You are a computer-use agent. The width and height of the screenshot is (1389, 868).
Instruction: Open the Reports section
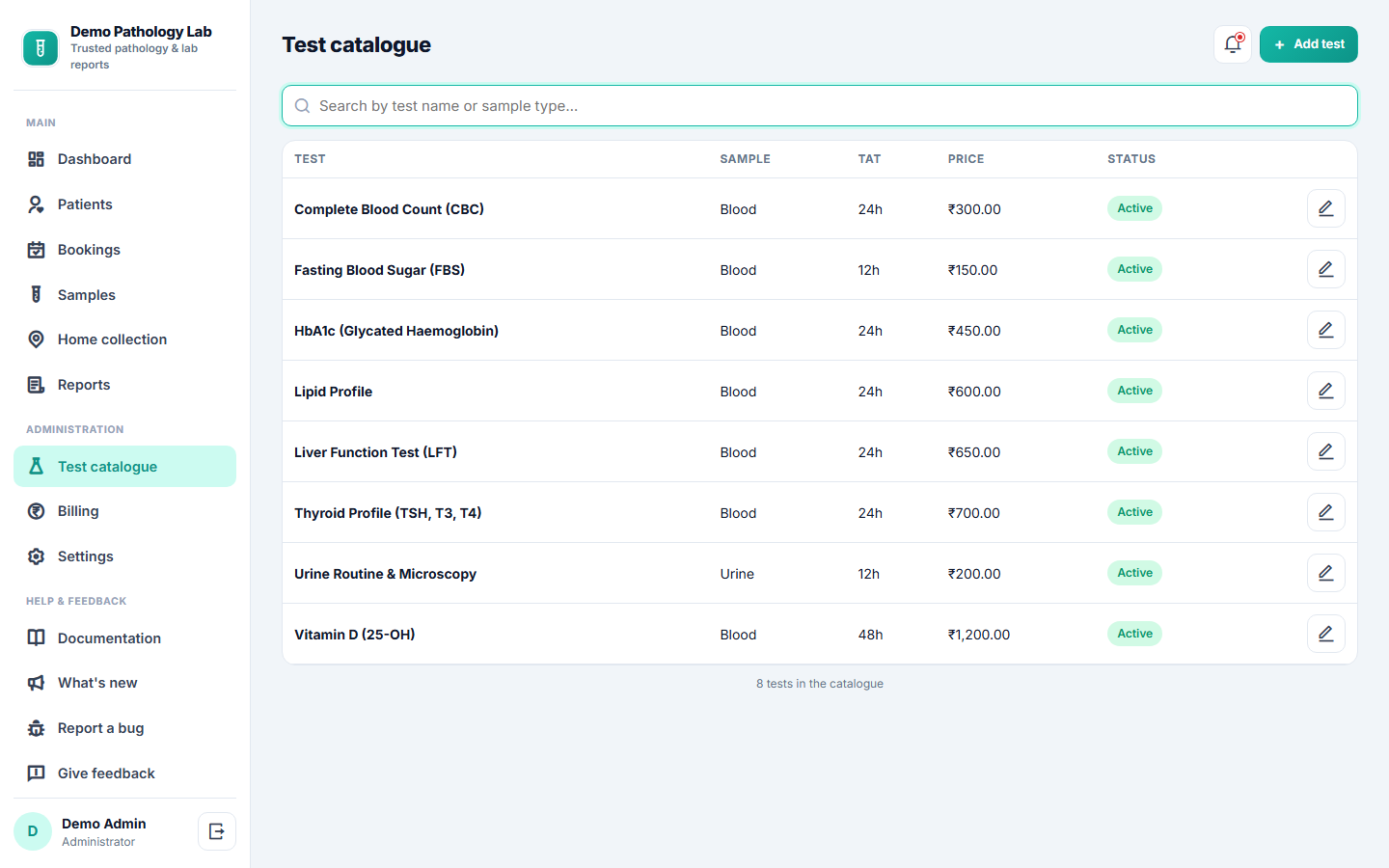tap(124, 385)
